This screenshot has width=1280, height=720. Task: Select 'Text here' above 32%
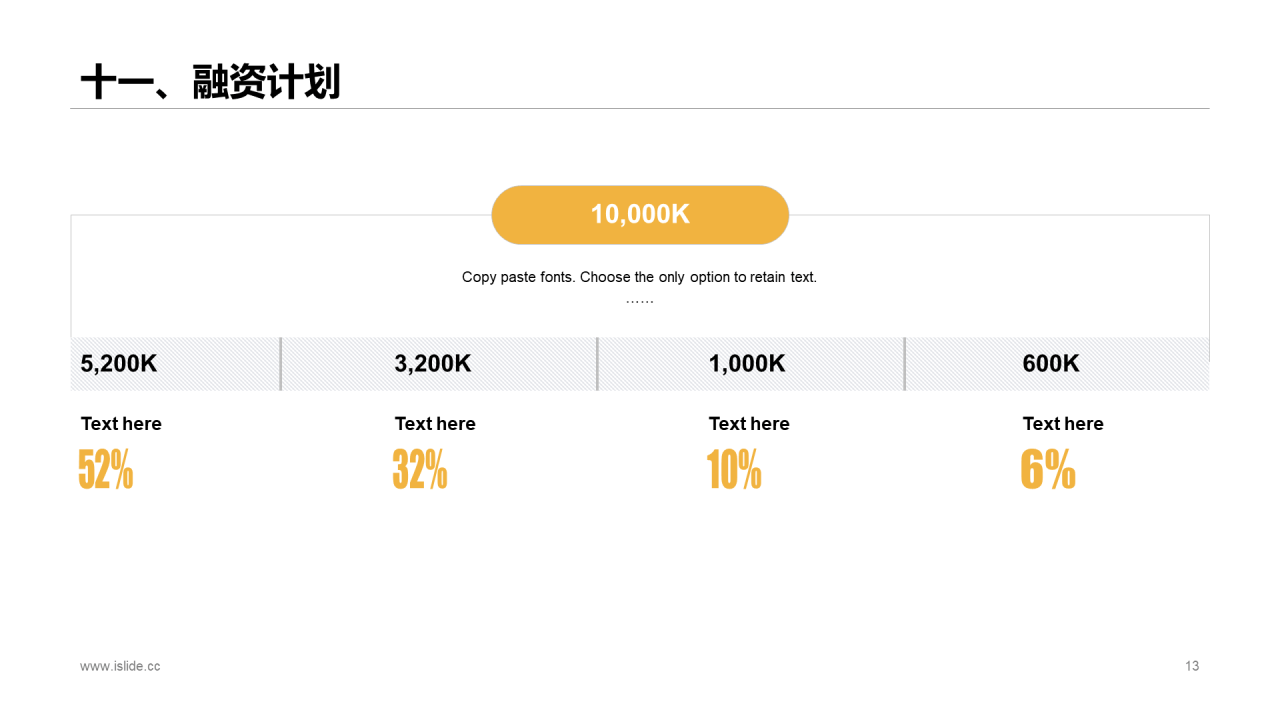pos(435,424)
